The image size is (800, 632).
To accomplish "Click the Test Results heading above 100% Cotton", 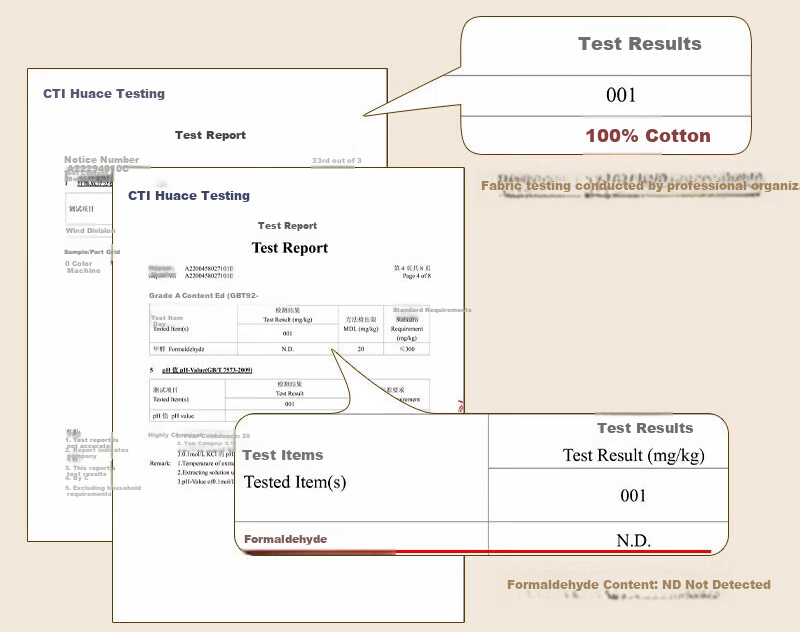I will (639, 44).
